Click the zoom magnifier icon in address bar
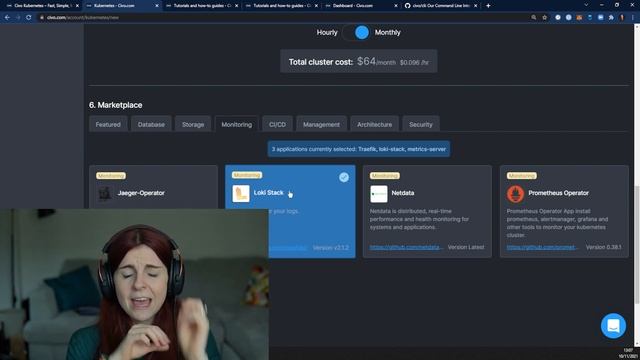The height and width of the screenshot is (360, 640). [533, 18]
